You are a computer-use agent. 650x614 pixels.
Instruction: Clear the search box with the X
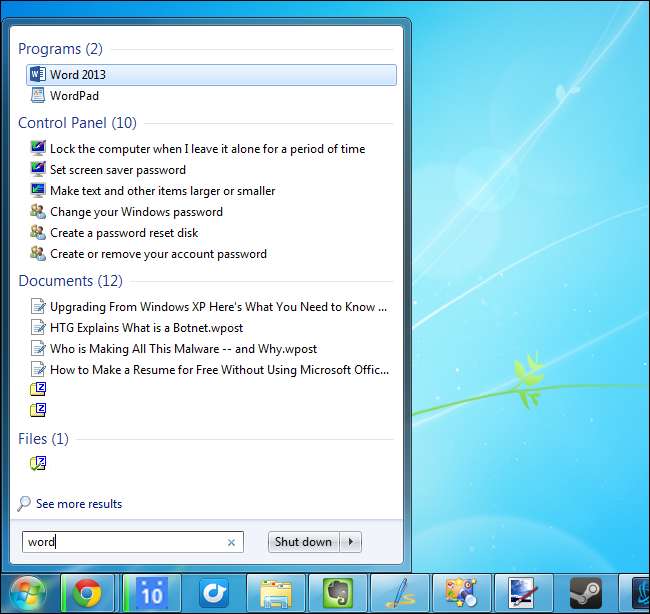[231, 543]
